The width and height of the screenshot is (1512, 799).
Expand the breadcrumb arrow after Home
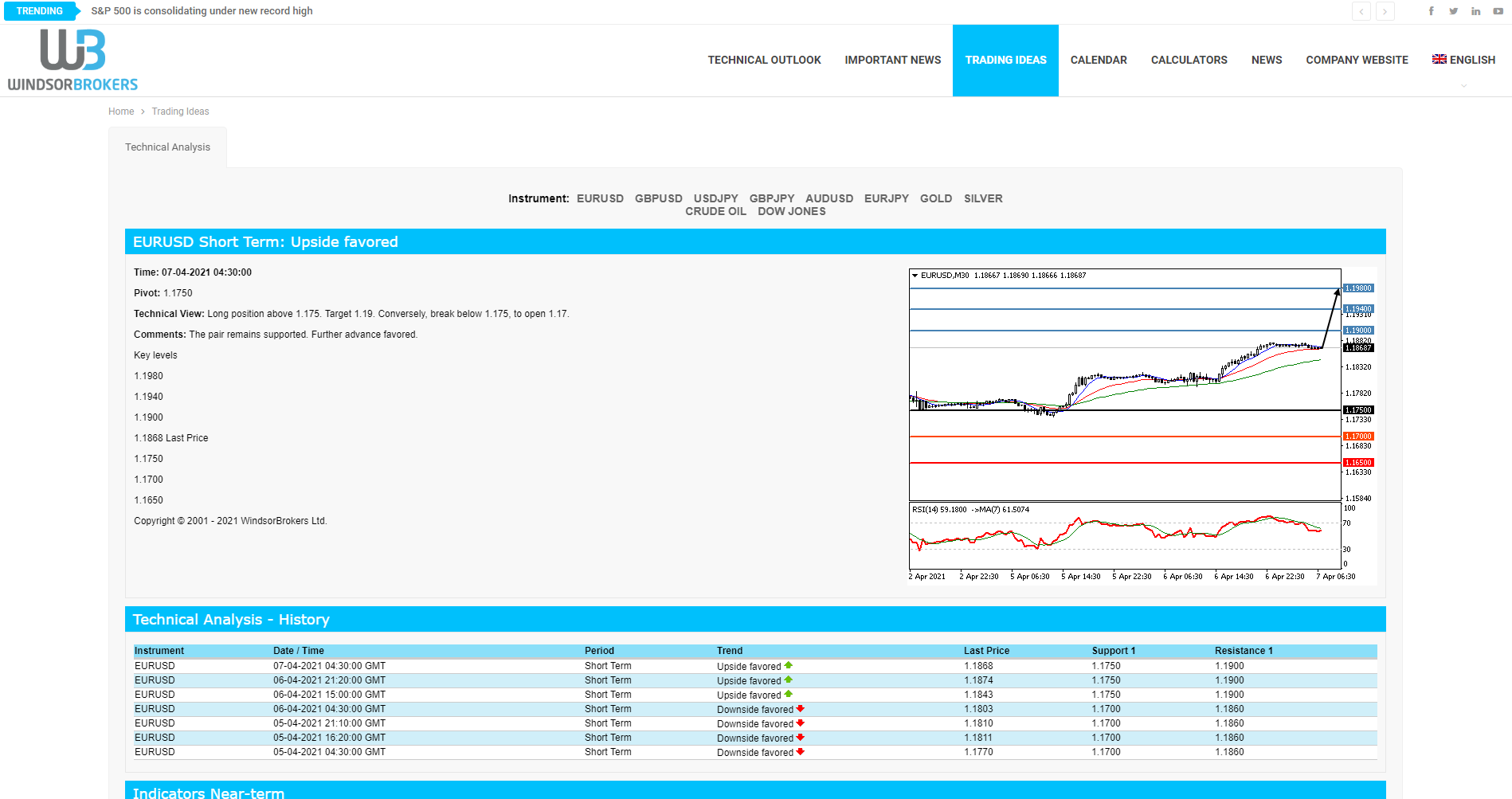(142, 112)
